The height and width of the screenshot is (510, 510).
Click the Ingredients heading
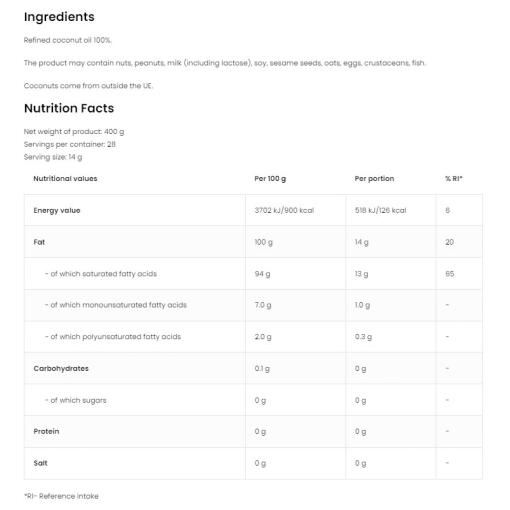[59, 17]
